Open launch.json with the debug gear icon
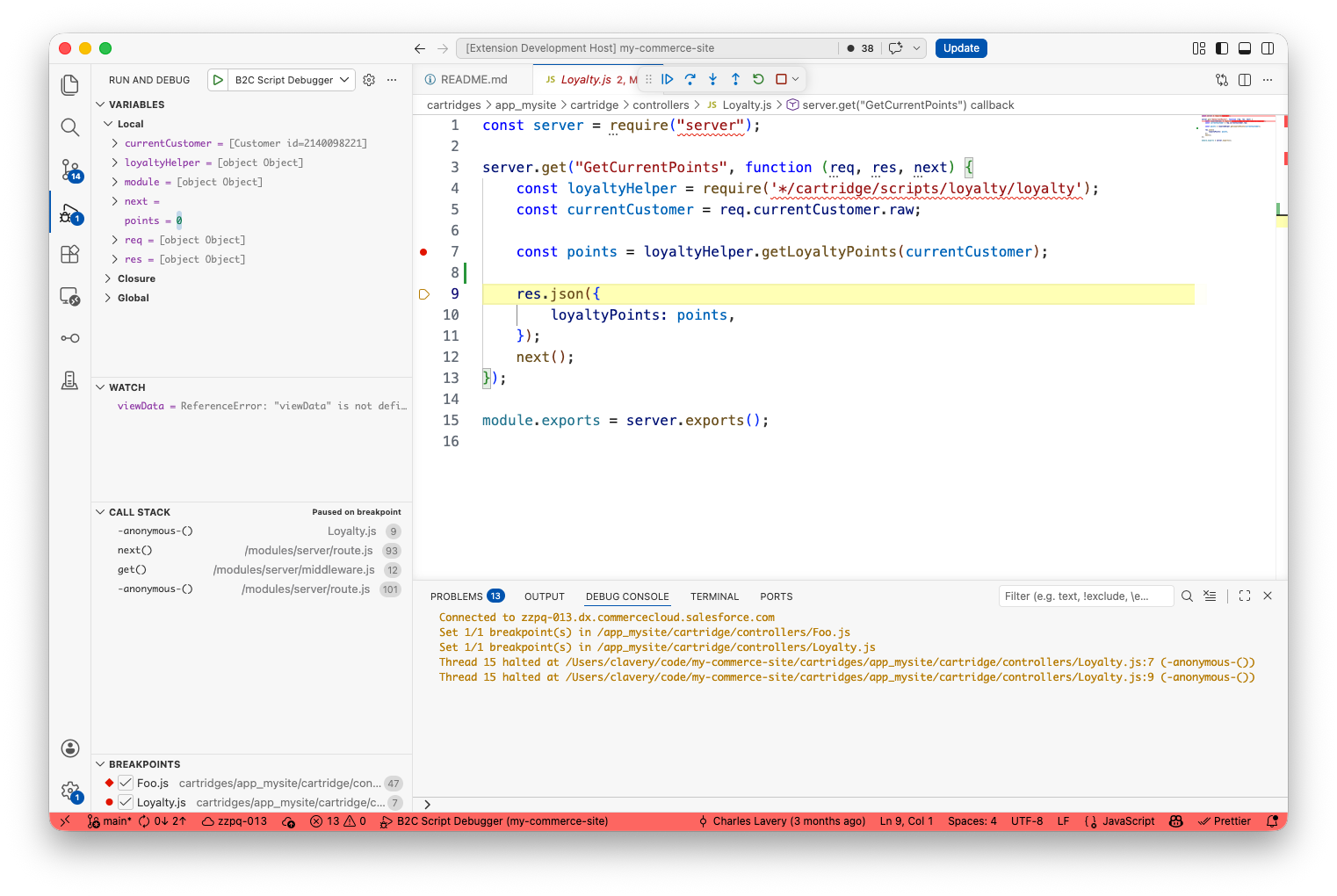1337x896 pixels. 369,80
